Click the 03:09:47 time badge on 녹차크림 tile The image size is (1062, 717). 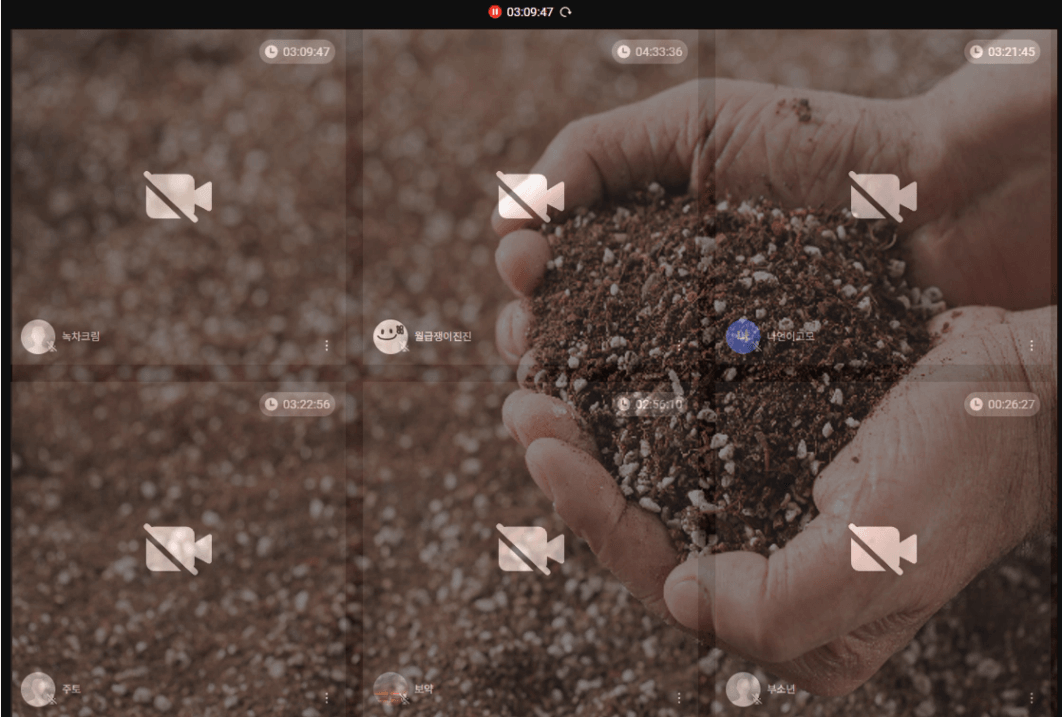pos(297,51)
